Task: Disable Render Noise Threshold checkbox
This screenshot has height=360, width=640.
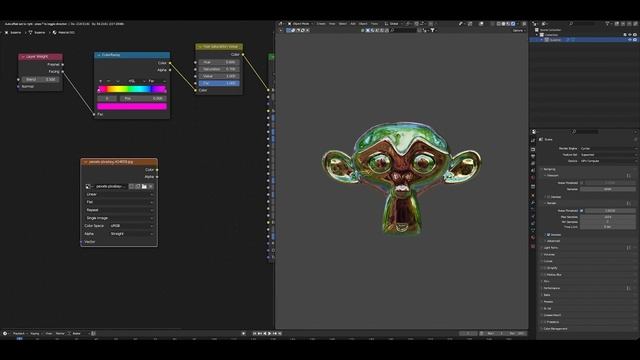Action: [582, 211]
